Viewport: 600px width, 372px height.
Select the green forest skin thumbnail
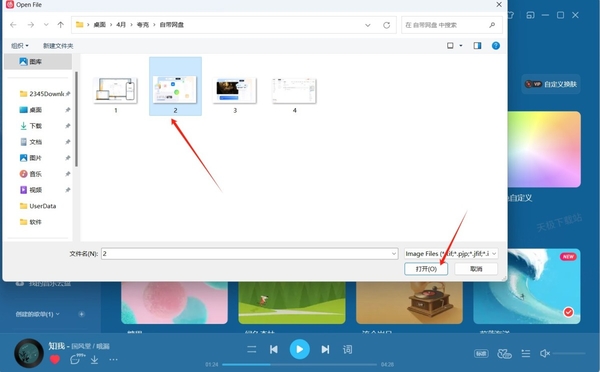tap(292, 303)
